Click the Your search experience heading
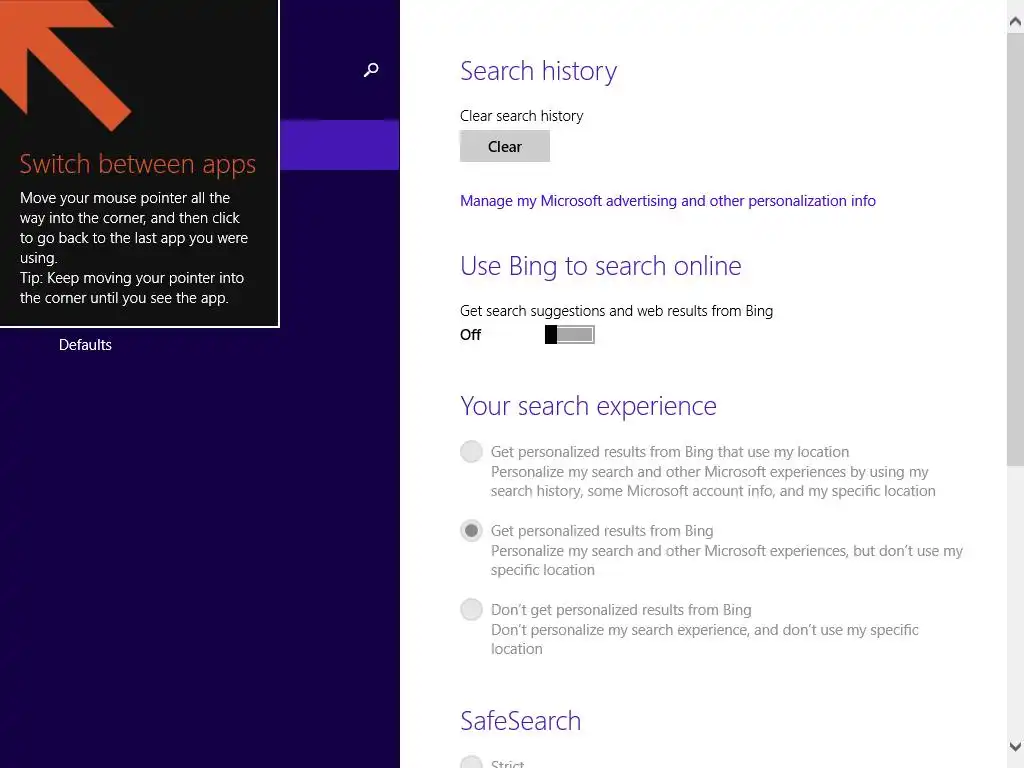The height and width of the screenshot is (768, 1024). [588, 406]
